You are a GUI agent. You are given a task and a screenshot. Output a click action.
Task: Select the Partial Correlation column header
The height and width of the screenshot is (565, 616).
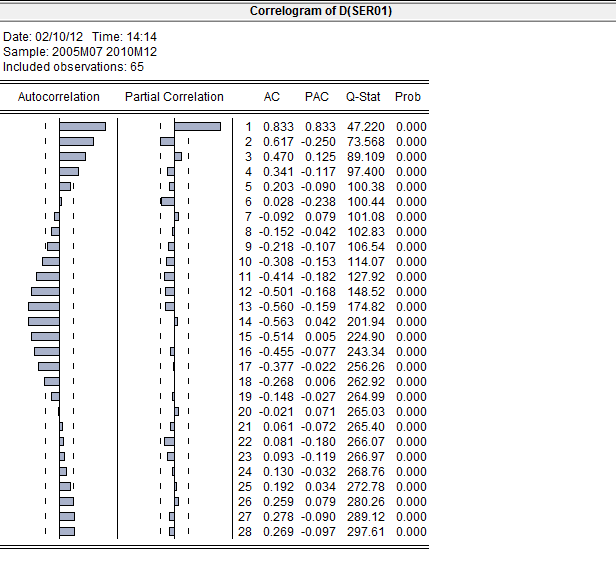click(x=174, y=97)
